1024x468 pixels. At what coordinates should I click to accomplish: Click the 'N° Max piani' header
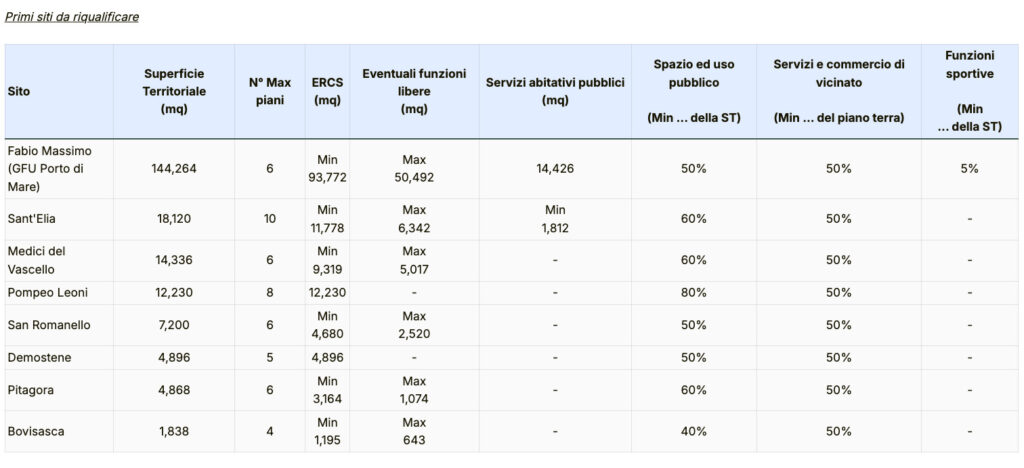click(x=270, y=91)
